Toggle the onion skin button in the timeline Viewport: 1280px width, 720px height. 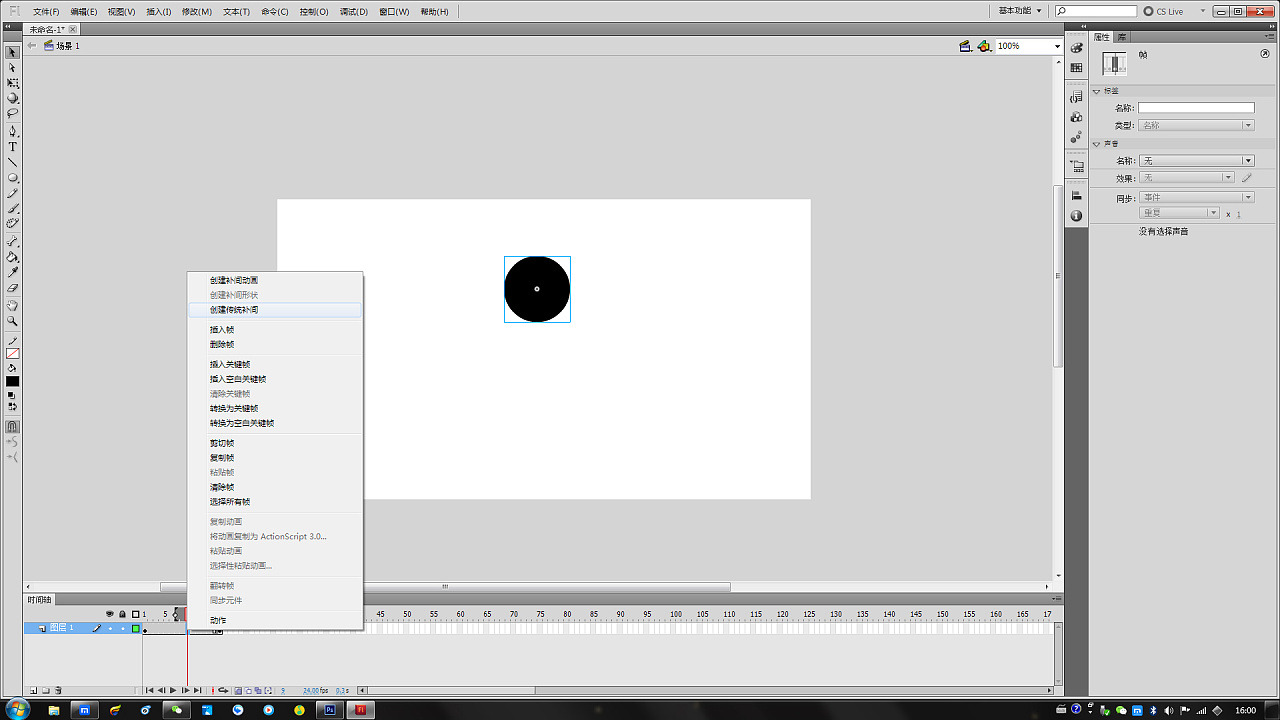tap(238, 690)
